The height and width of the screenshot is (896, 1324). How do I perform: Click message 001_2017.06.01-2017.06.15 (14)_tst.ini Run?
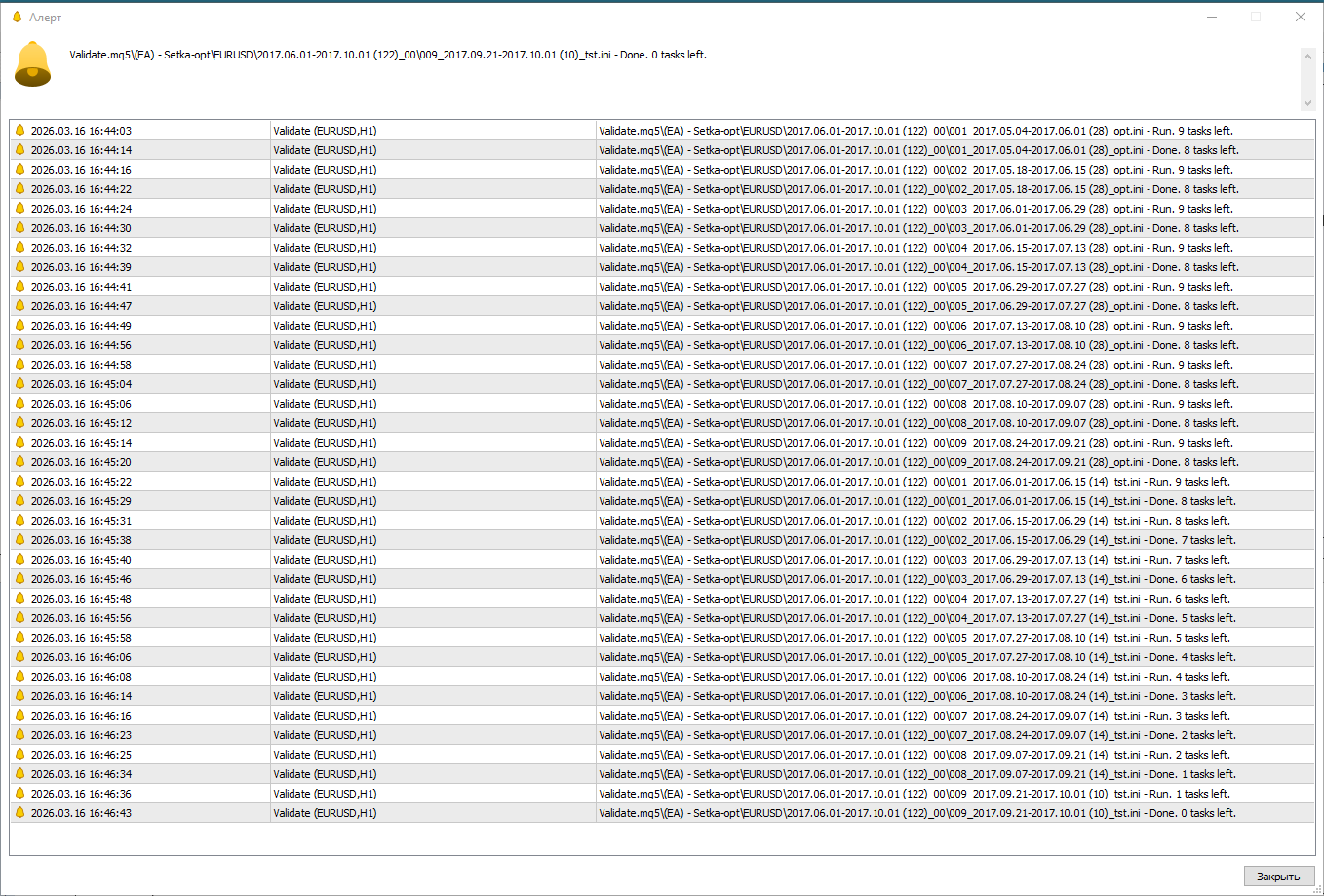(915, 482)
